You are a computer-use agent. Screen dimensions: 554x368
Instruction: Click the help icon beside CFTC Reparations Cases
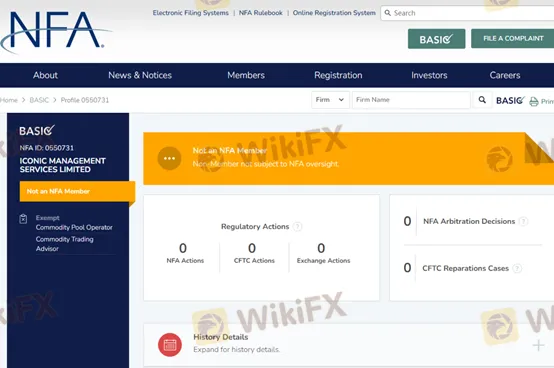[x=517, y=268]
